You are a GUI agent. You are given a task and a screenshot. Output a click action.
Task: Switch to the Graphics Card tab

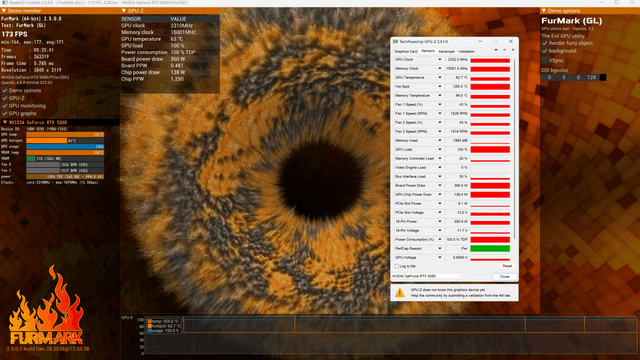[x=406, y=51]
